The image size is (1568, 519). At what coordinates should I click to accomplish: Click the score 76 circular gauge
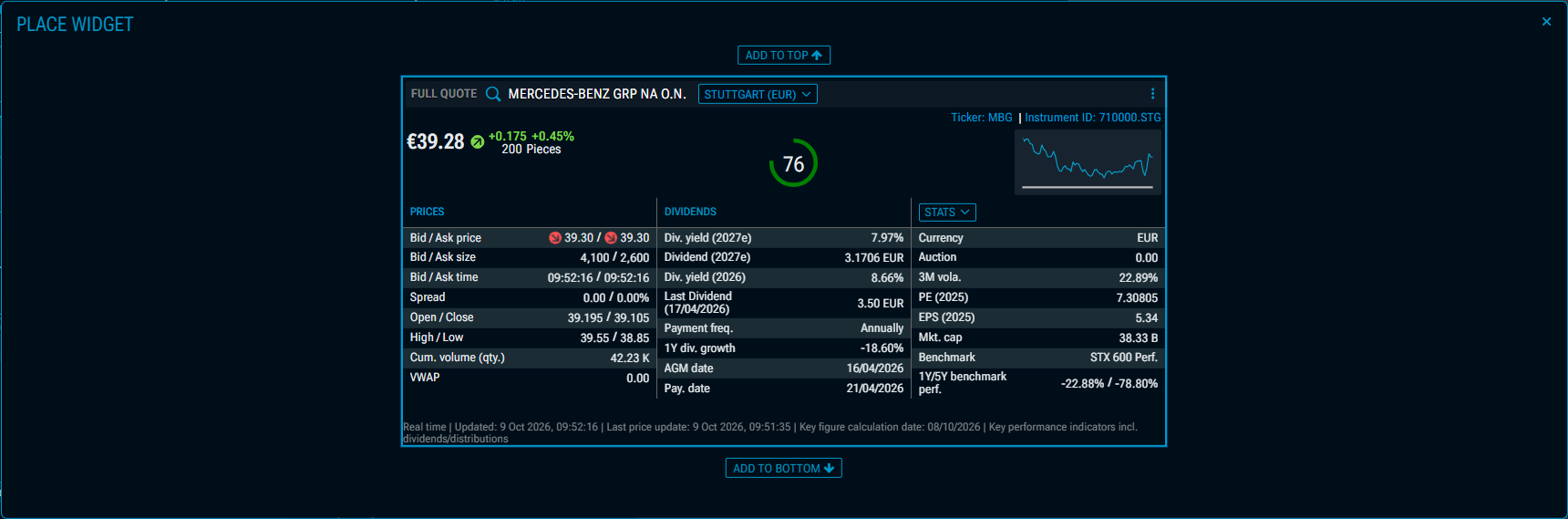793,163
